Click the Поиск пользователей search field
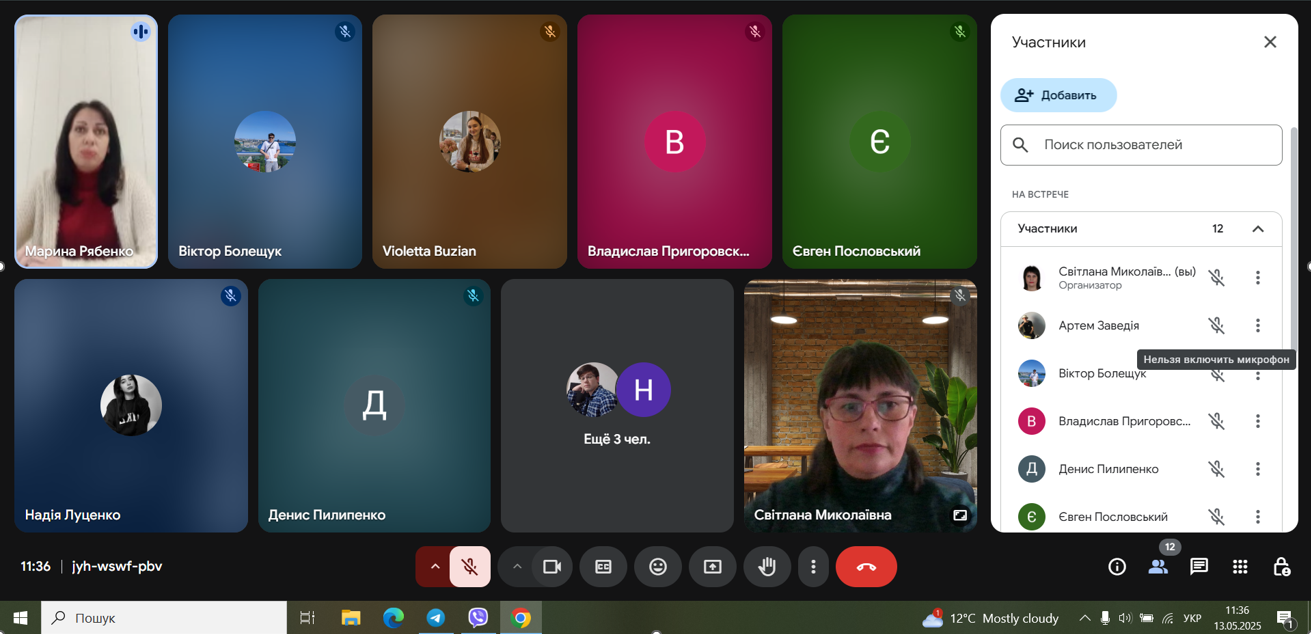The width and height of the screenshot is (1311, 634). [x=1141, y=145]
